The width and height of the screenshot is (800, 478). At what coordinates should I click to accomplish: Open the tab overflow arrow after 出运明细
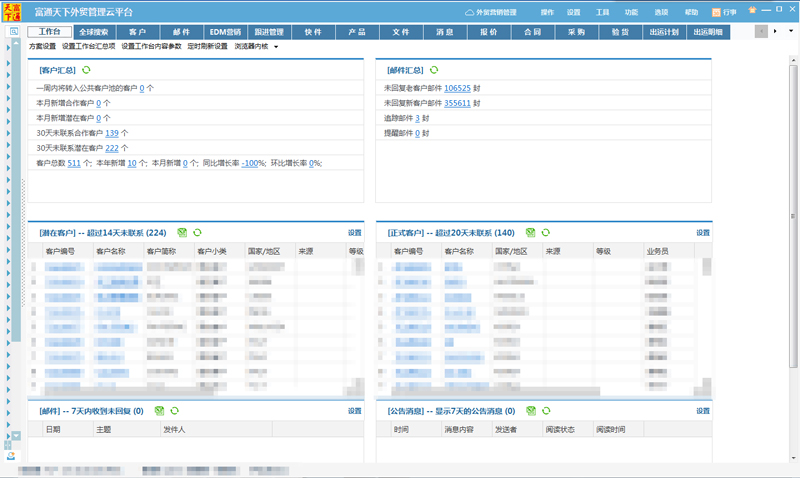pos(776,32)
